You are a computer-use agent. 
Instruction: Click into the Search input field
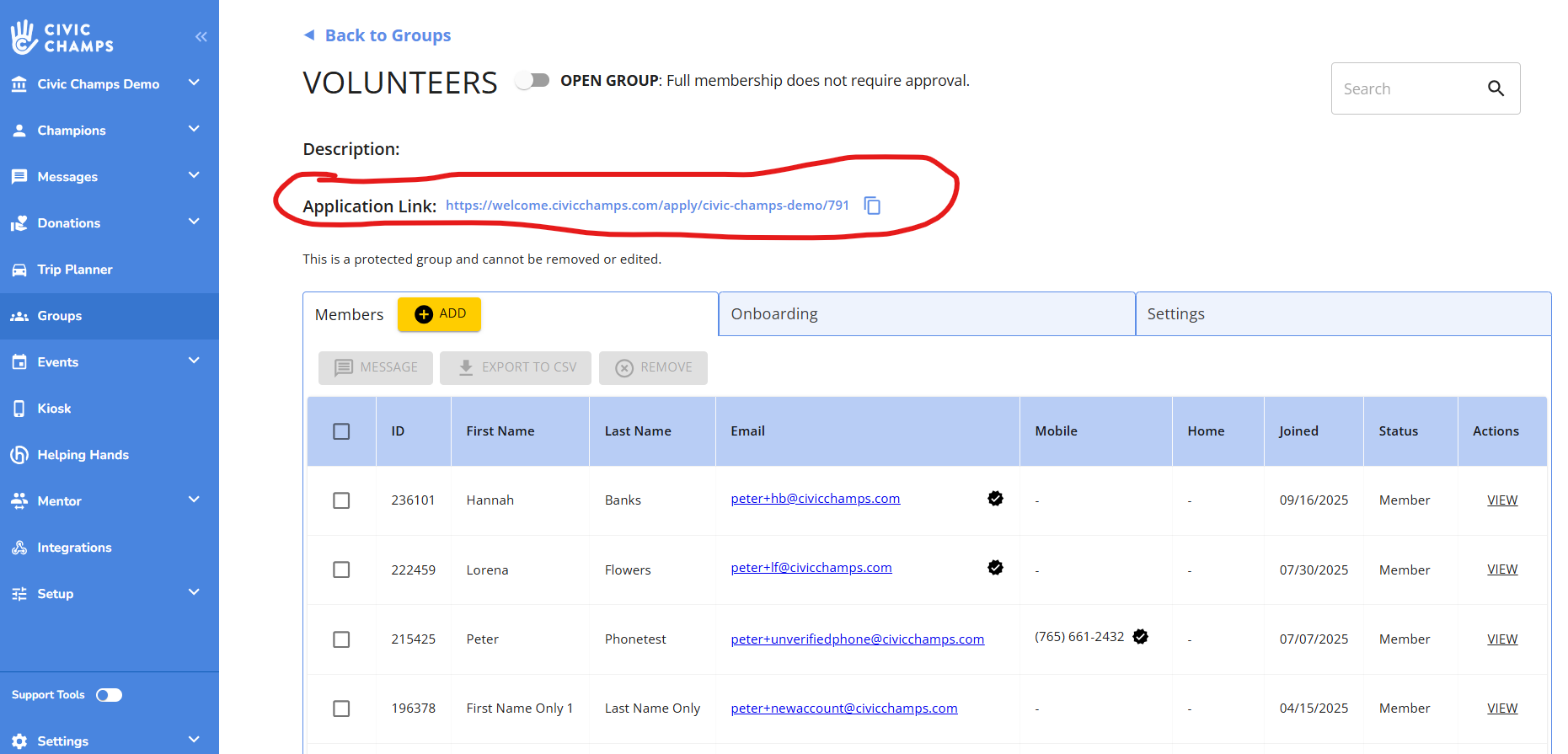(x=1405, y=88)
